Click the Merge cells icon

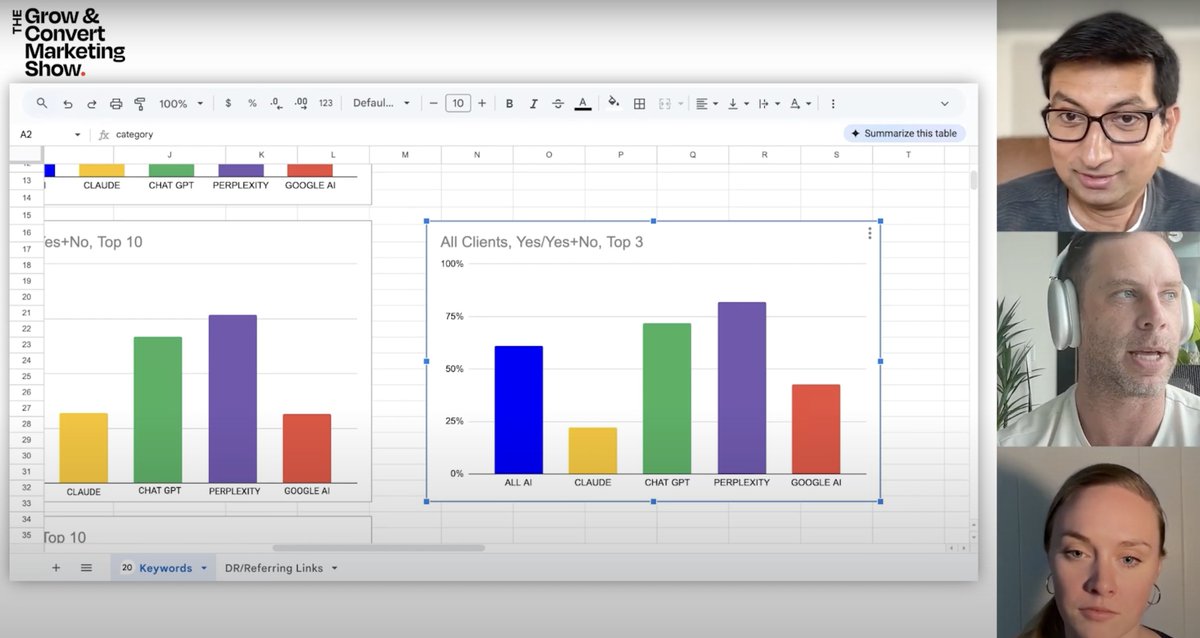(667, 104)
